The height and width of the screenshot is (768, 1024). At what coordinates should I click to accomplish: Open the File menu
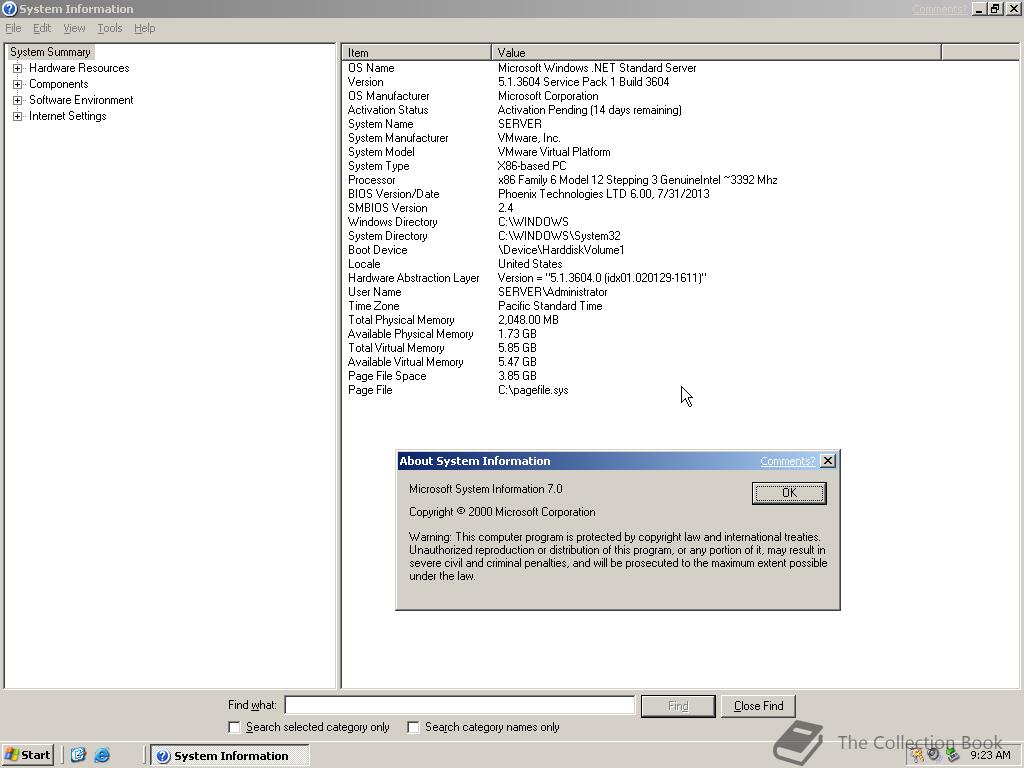(13, 28)
